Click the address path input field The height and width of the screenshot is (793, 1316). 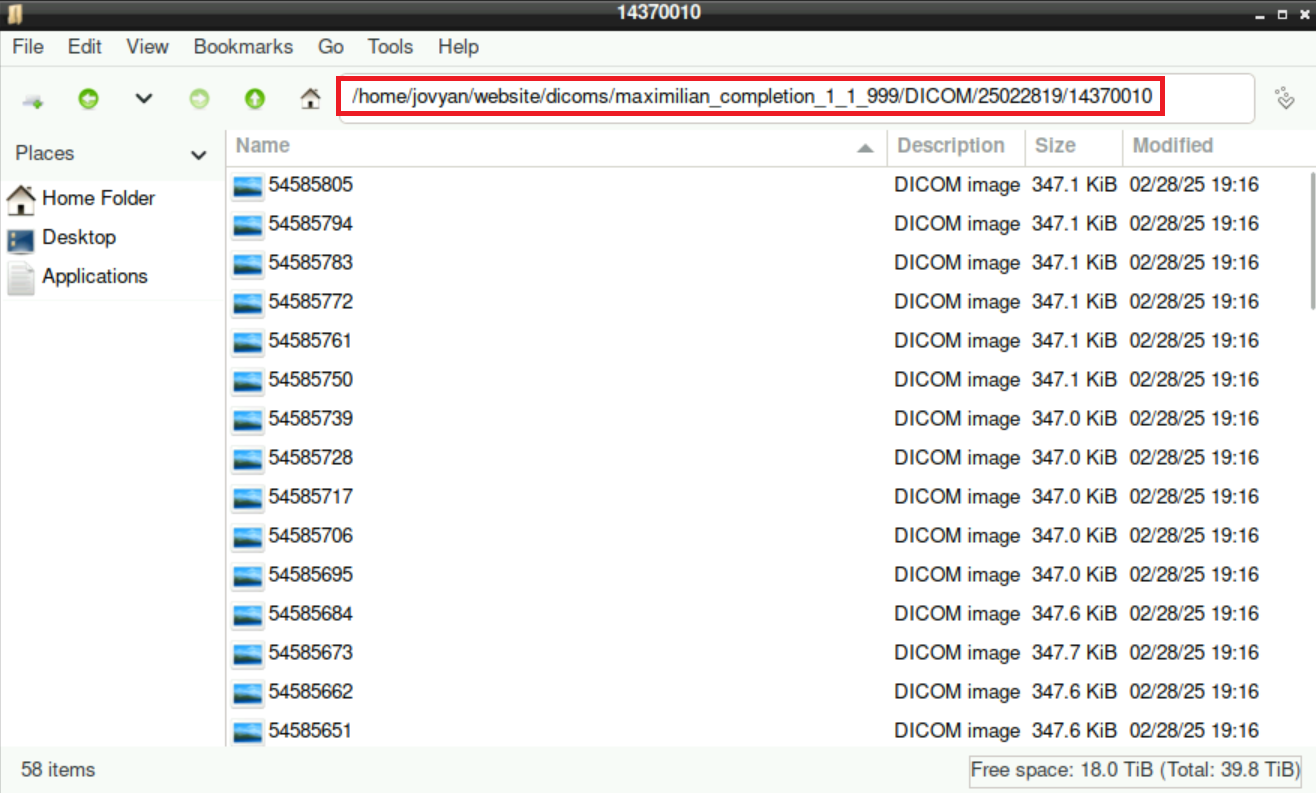pyautogui.click(x=795, y=98)
